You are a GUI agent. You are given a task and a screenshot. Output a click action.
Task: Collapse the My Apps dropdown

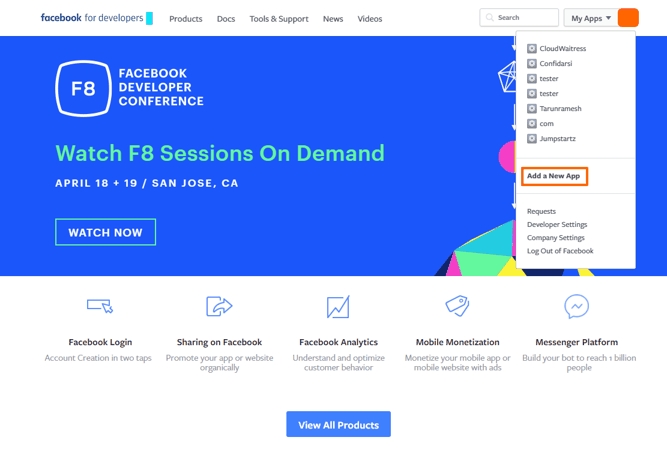[590, 18]
